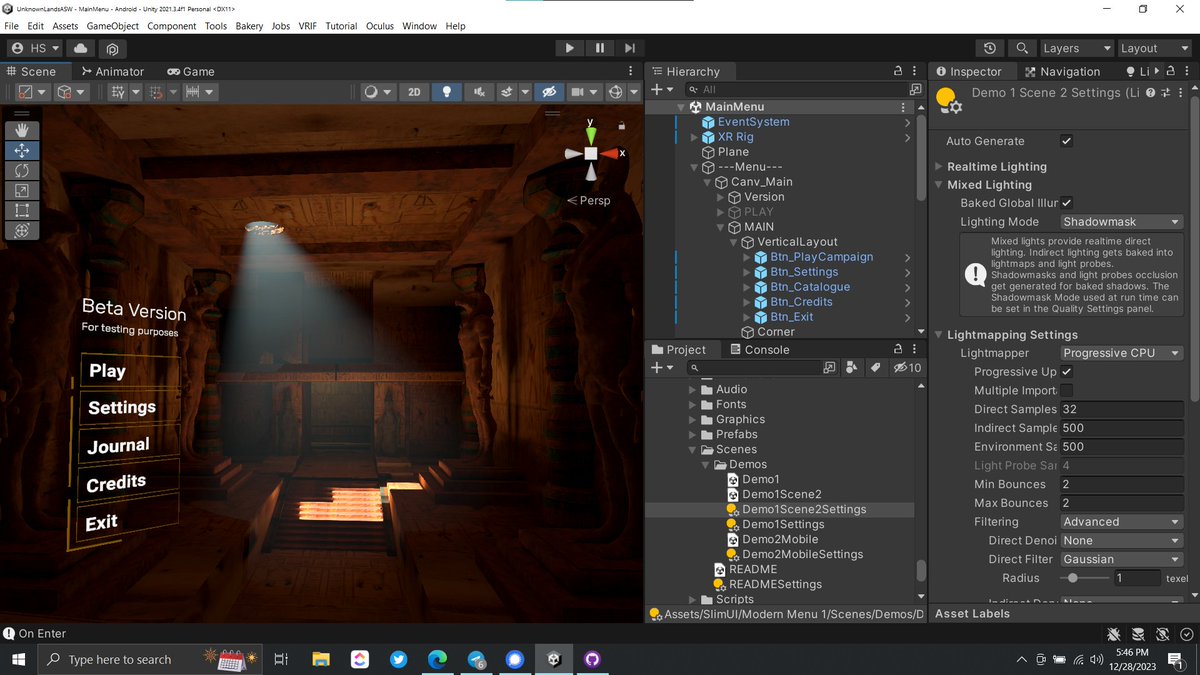Switch to the Game tab
The height and width of the screenshot is (675, 1200).
(x=190, y=72)
